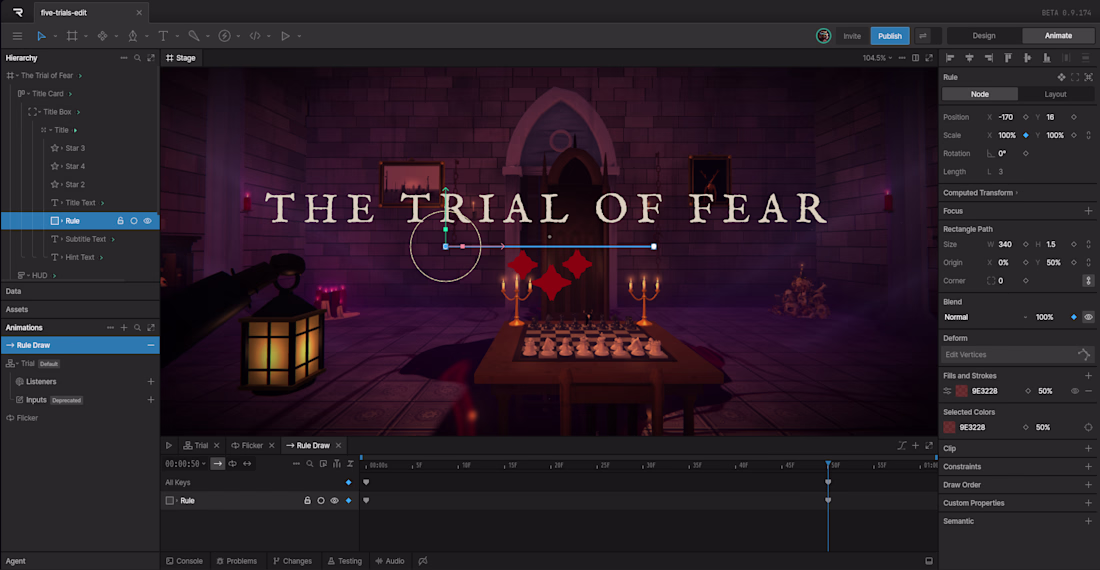Select the Bone tool
This screenshot has width=1100, height=570.
[x=194, y=36]
